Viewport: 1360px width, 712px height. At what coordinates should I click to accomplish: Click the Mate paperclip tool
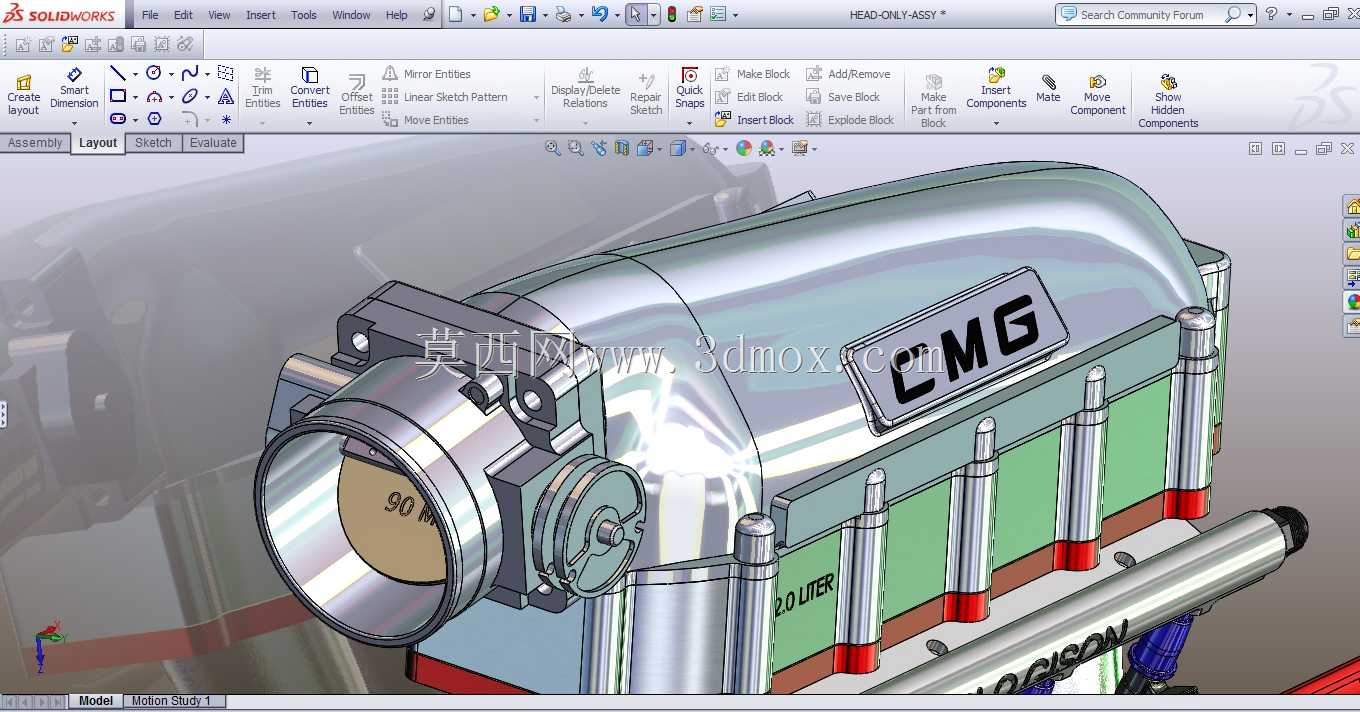pyautogui.click(x=1048, y=88)
